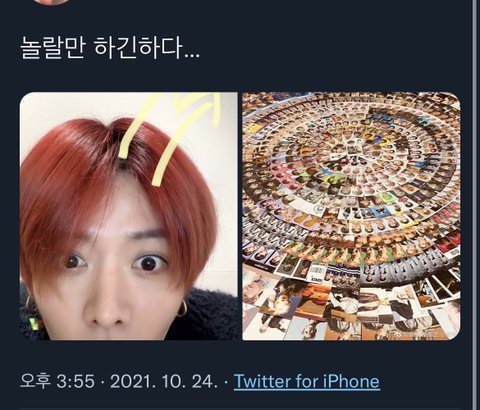Click the barcode card in the collection photo
480x410 pixels.
318,272
